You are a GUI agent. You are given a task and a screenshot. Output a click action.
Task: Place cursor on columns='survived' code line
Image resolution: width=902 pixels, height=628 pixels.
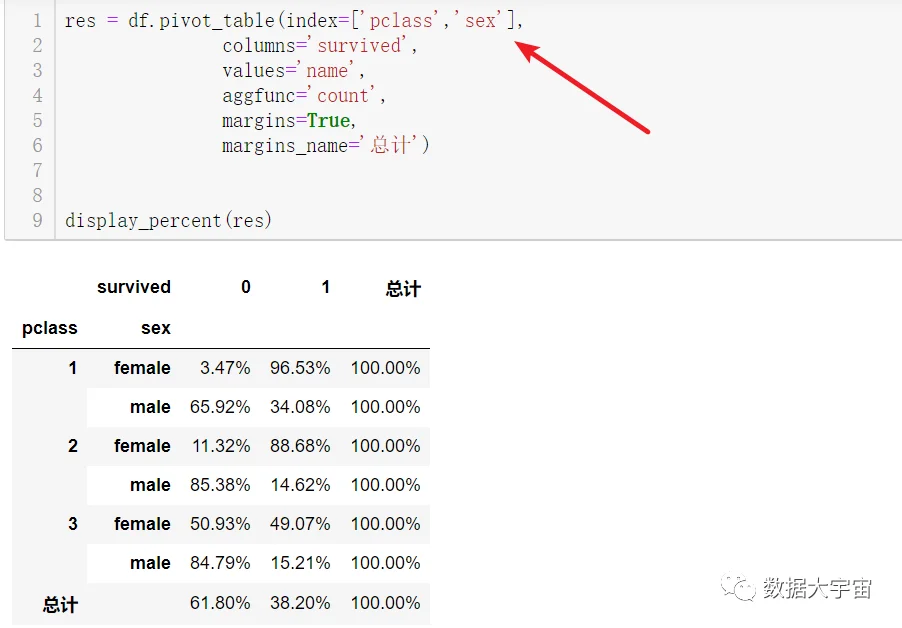click(320, 45)
